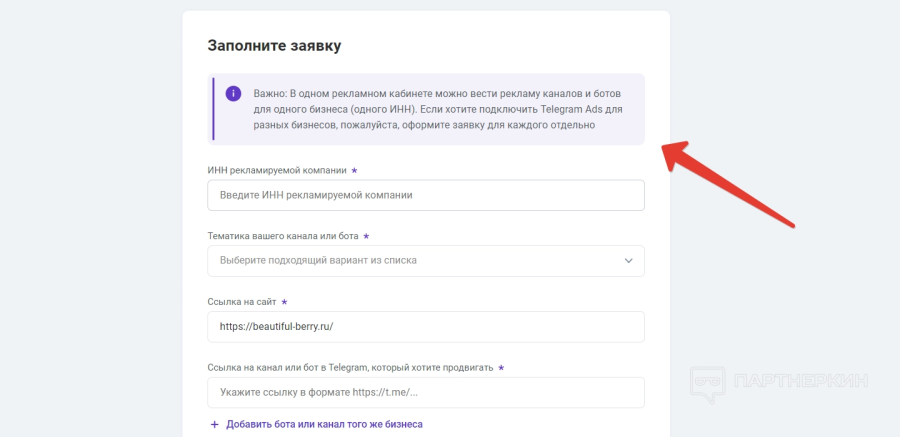Viewport: 900px width, 437px height.
Task: Click the ИНН рекламируемой компании label
Action: point(277,171)
